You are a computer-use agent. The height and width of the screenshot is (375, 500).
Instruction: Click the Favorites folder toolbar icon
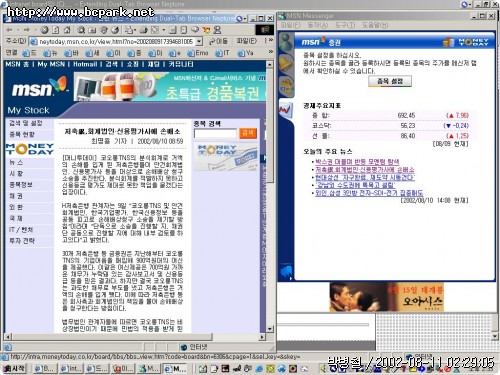tap(92, 30)
